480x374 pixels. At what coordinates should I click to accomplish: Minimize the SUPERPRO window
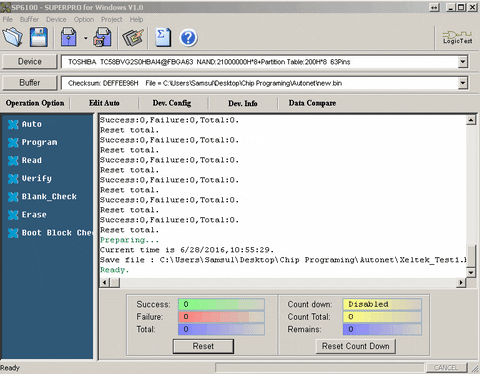(x=451, y=7)
